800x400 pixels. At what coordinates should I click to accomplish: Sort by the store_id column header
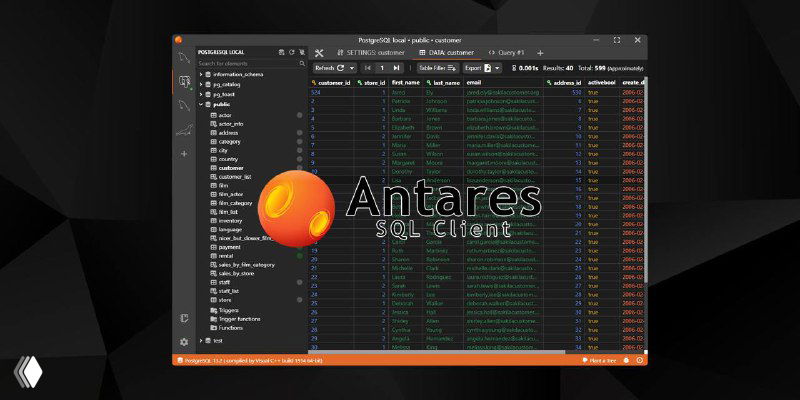pos(371,83)
